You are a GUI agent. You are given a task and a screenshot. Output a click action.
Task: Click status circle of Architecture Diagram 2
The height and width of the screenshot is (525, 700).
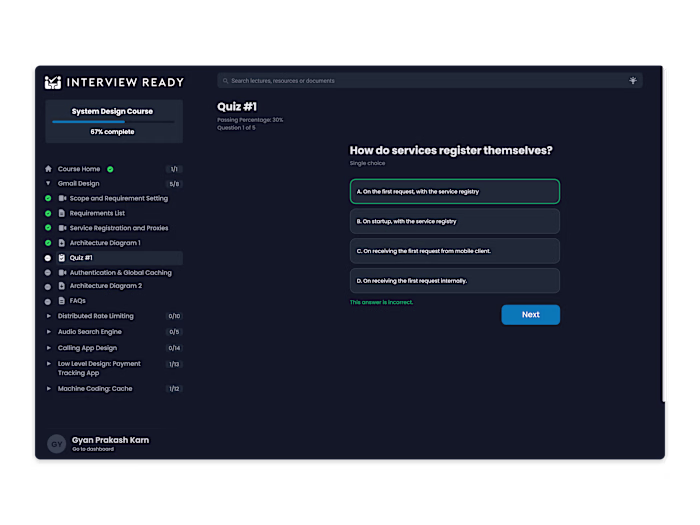point(48,287)
